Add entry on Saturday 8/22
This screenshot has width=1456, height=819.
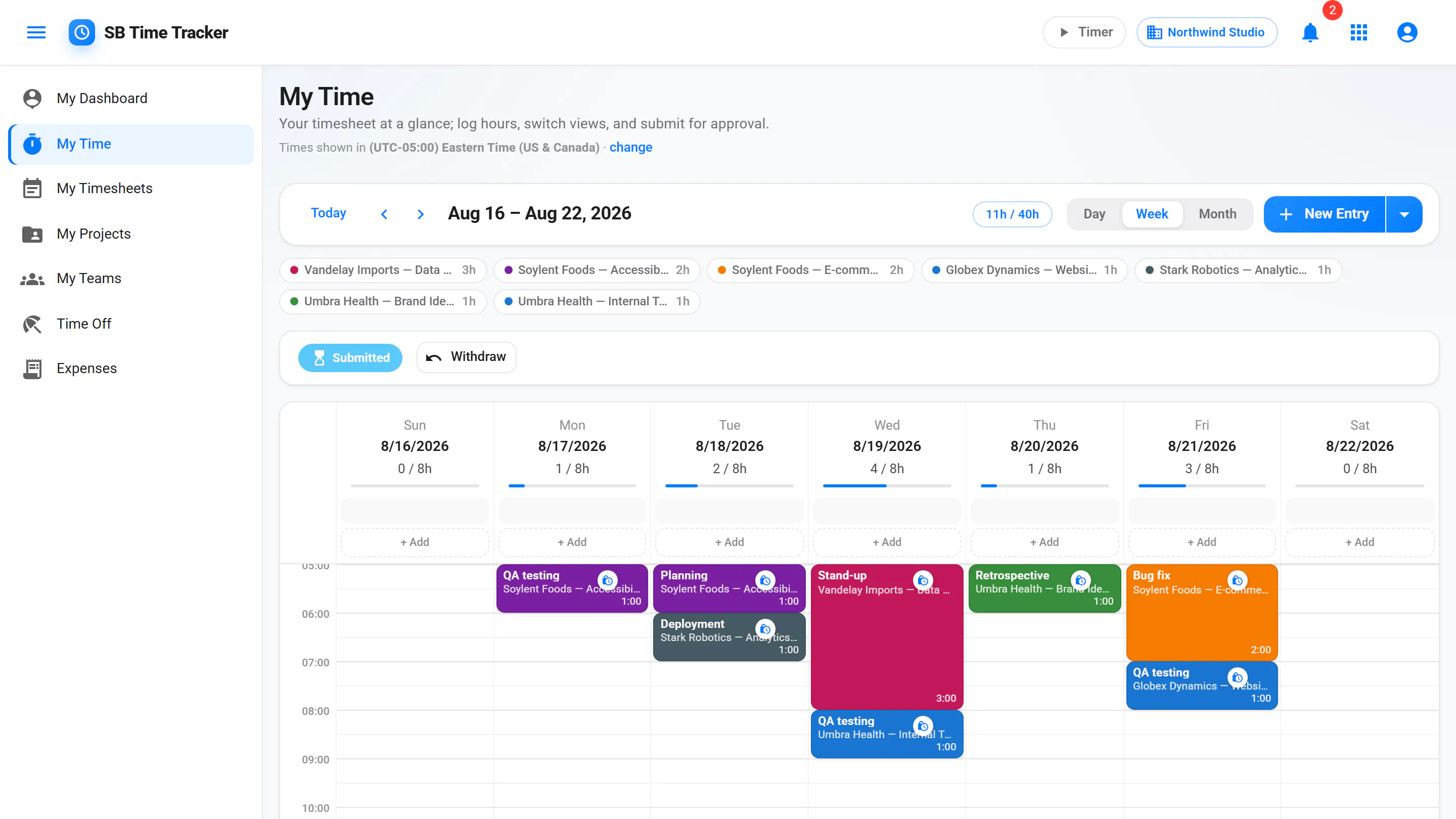[1359, 542]
